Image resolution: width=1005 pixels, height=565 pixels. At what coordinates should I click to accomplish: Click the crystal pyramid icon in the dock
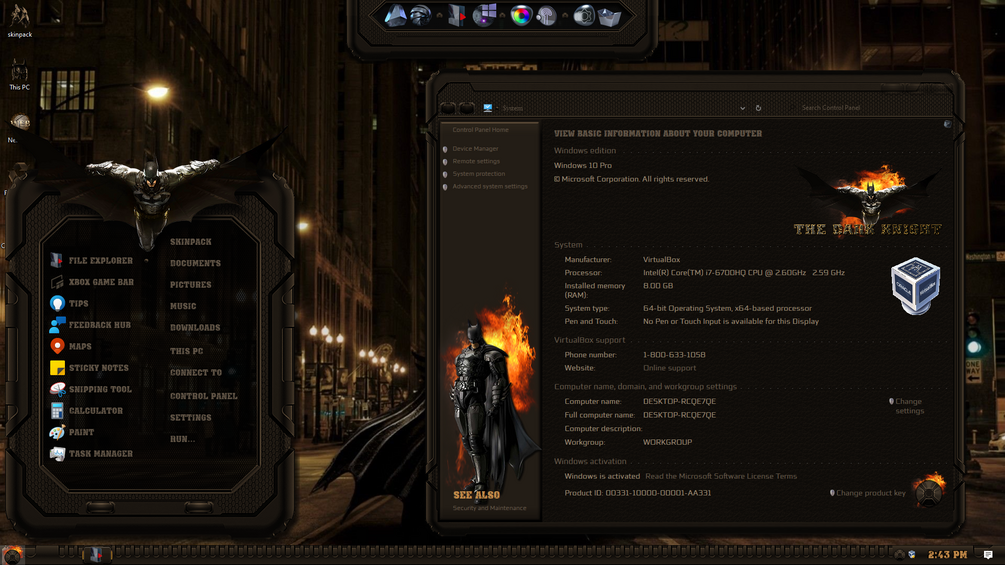click(395, 15)
